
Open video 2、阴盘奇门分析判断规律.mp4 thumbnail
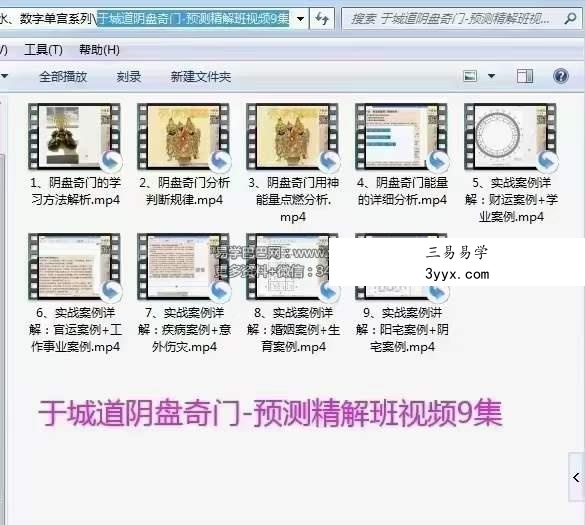[x=184, y=137]
